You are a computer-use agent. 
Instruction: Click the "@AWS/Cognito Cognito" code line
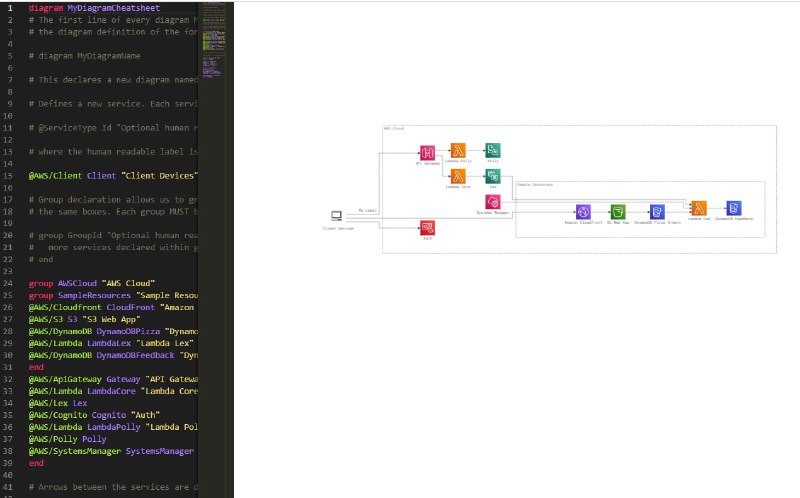(x=94, y=415)
